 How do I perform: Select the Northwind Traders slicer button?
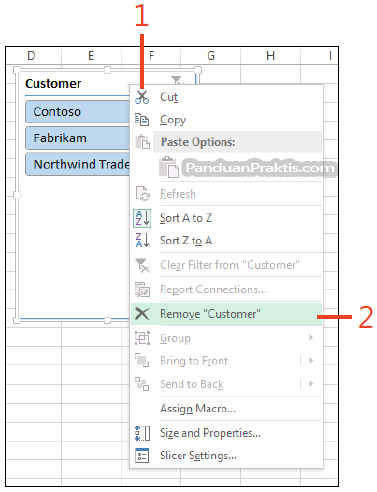coord(78,164)
